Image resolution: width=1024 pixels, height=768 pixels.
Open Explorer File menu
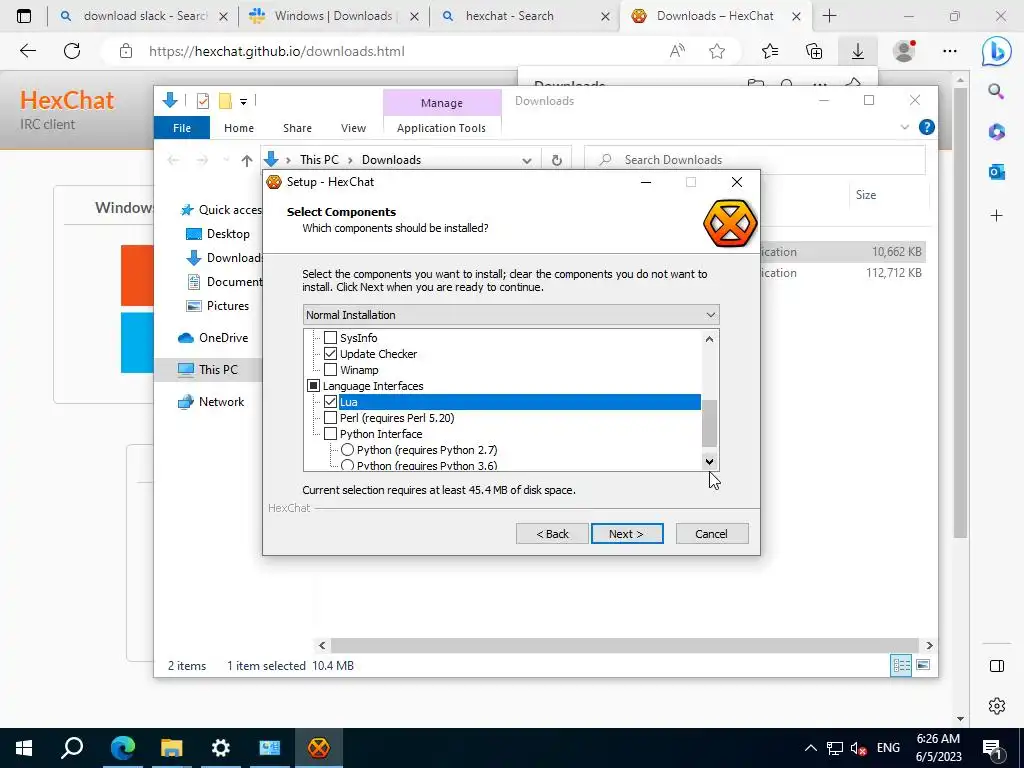(x=182, y=128)
